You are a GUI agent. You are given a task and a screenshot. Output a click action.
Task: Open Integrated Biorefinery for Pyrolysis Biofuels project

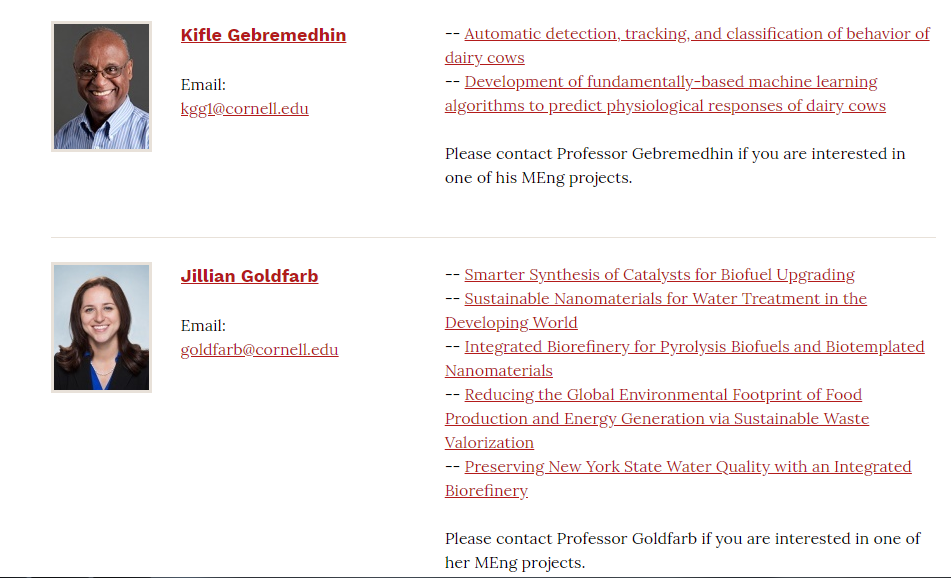click(x=694, y=346)
